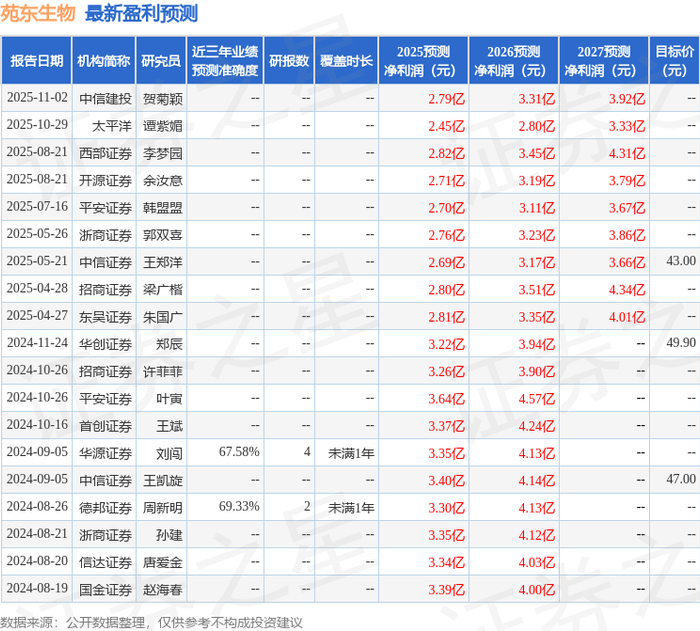Click the 苑东生物 title text
This screenshot has width=700, height=631.
pyautogui.click(x=38, y=14)
